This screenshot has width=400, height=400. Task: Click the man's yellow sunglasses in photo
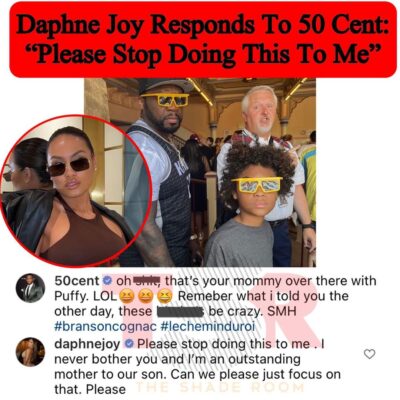(x=164, y=99)
